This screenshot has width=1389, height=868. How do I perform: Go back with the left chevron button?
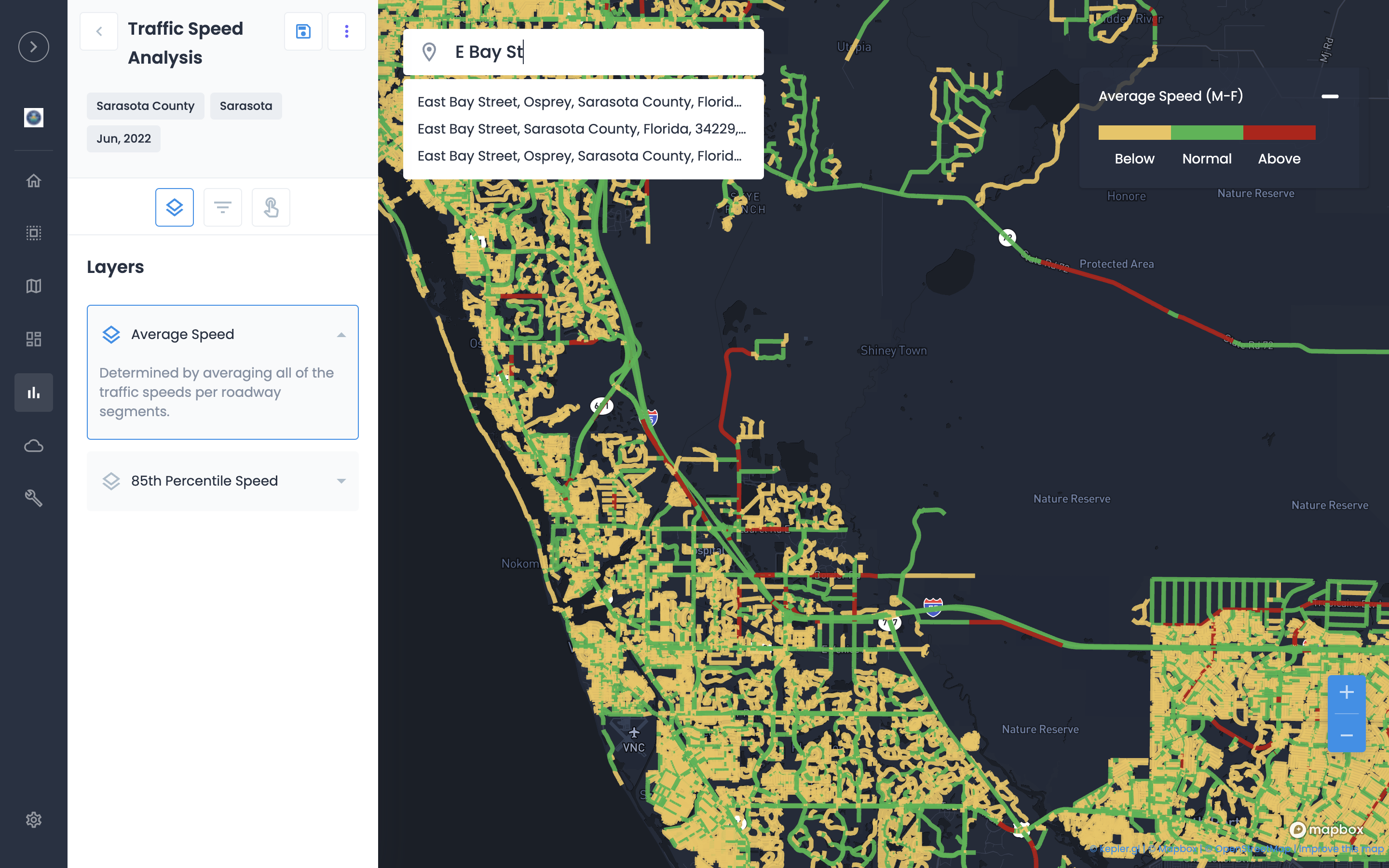point(99,31)
